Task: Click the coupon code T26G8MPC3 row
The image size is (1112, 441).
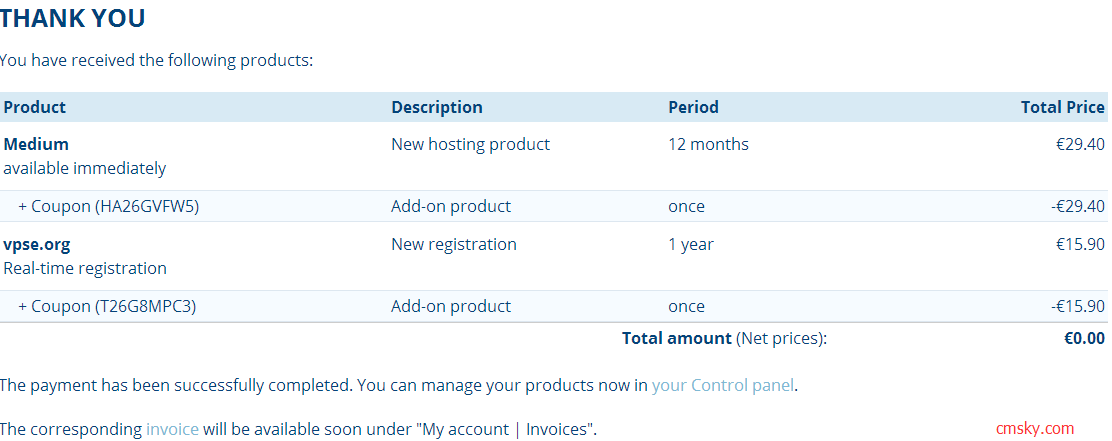Action: point(107,306)
